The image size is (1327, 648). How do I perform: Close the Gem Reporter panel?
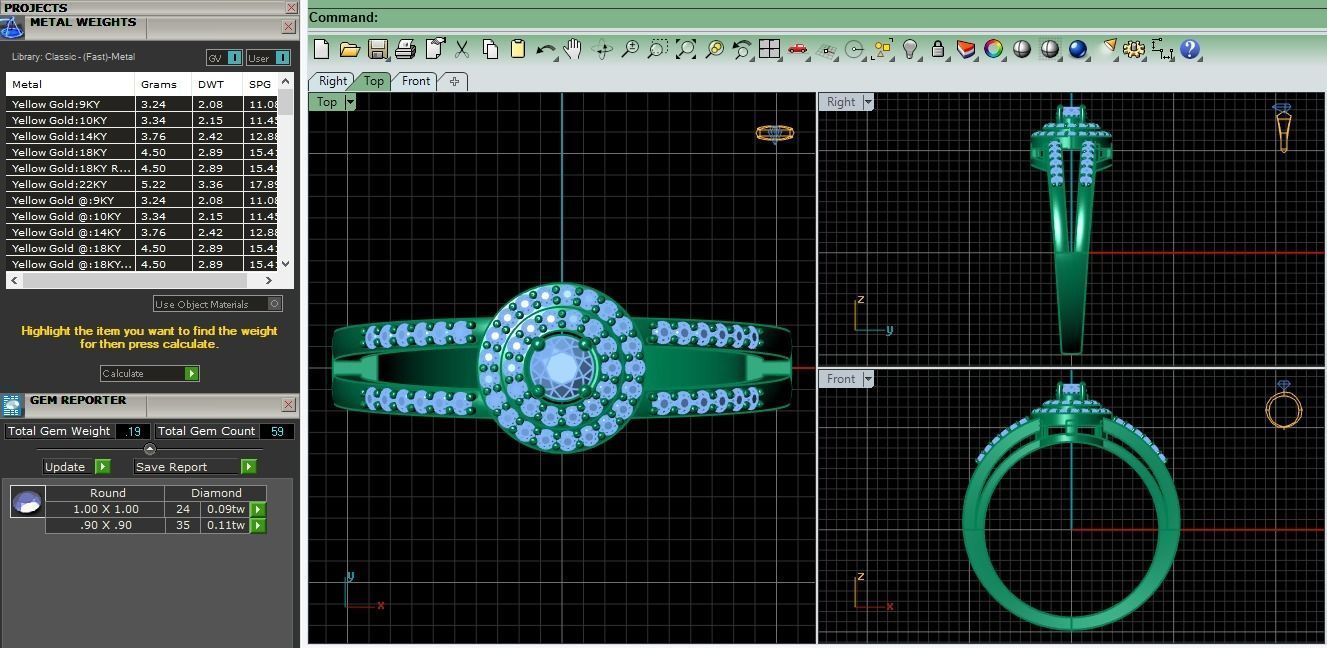point(289,405)
